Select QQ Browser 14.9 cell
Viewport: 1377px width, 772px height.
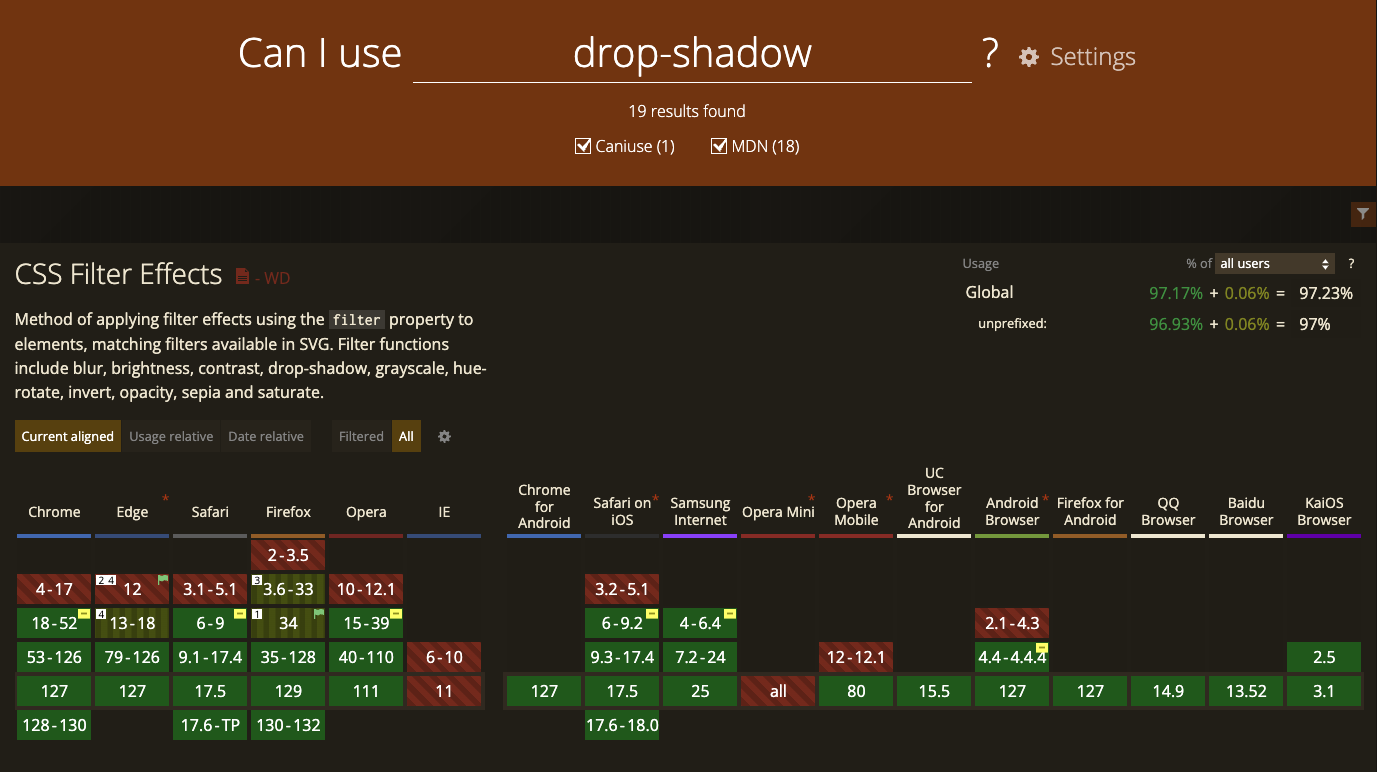click(1168, 691)
